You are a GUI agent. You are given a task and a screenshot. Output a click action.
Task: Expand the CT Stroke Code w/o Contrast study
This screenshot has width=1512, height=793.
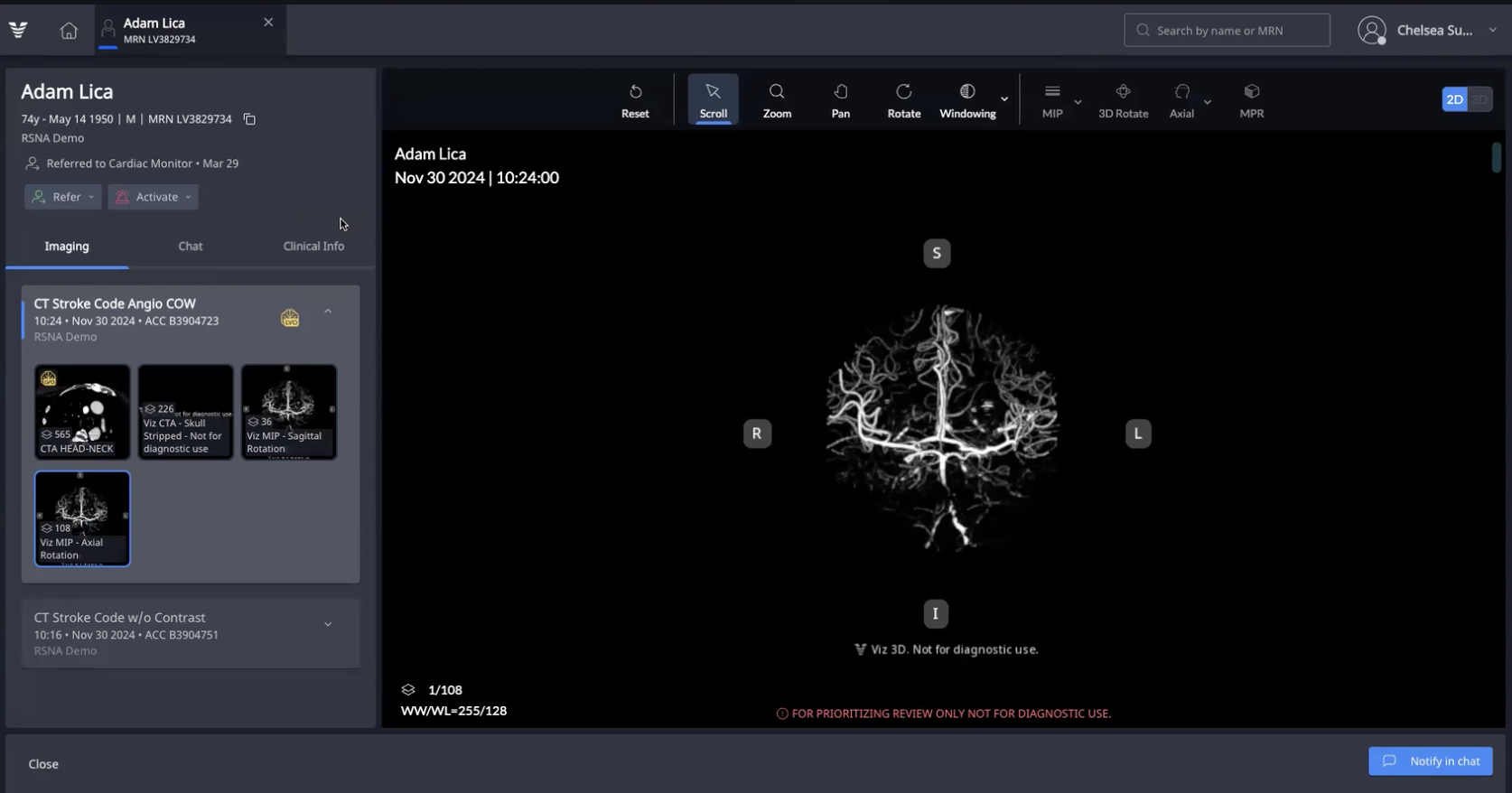click(328, 624)
